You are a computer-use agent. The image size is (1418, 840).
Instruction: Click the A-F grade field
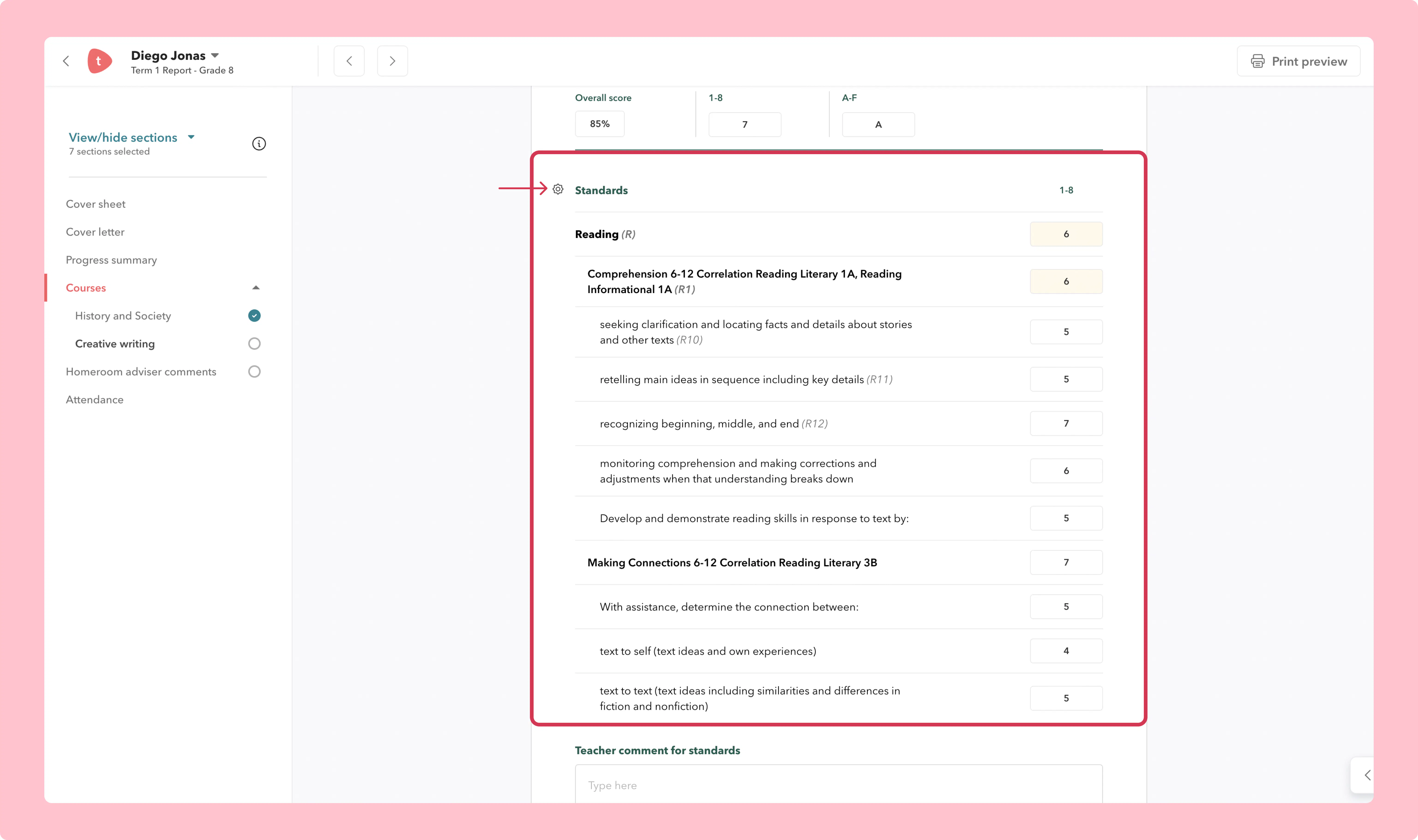(x=879, y=125)
